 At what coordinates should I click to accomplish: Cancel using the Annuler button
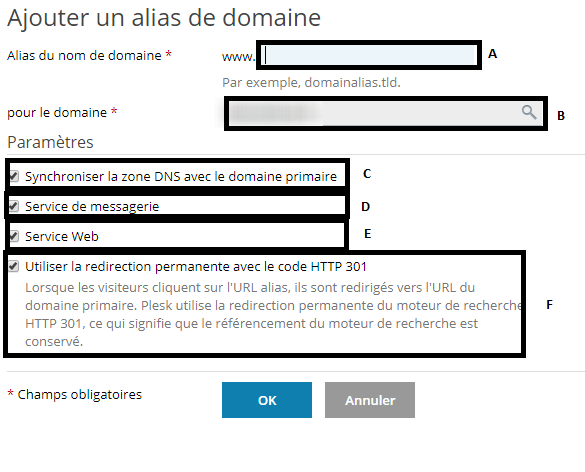[370, 400]
